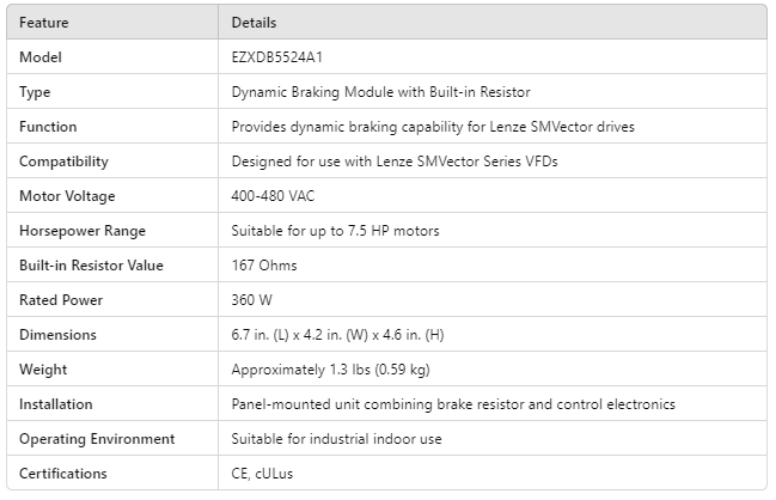Click the Installation row's panel-mounted description
The height and width of the screenshot is (500, 776).
pyautogui.click(x=453, y=404)
